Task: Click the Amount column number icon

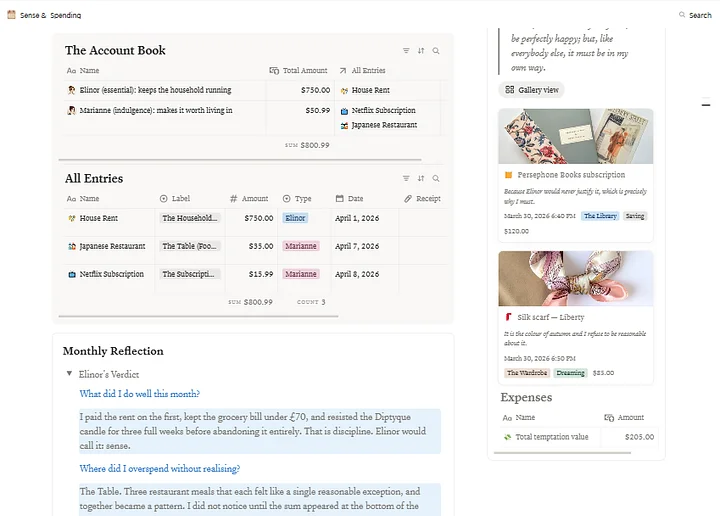Action: [234, 199]
